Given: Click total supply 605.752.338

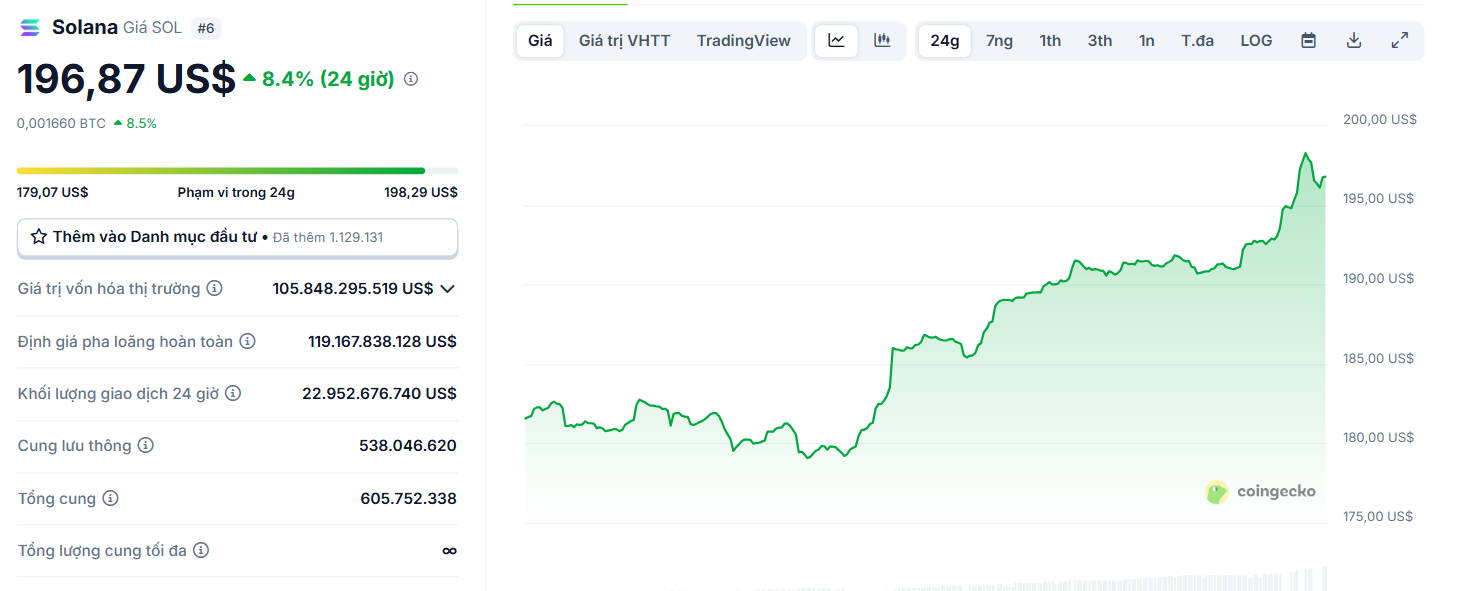Looking at the screenshot, I should 408,498.
